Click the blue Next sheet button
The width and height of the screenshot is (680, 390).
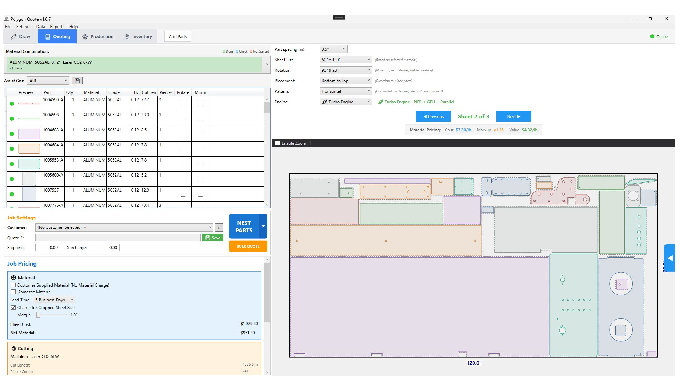pyautogui.click(x=513, y=116)
